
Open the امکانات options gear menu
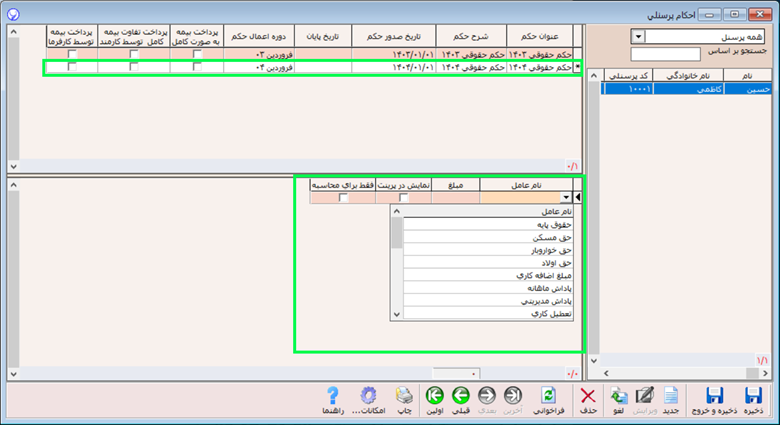[x=369, y=398]
